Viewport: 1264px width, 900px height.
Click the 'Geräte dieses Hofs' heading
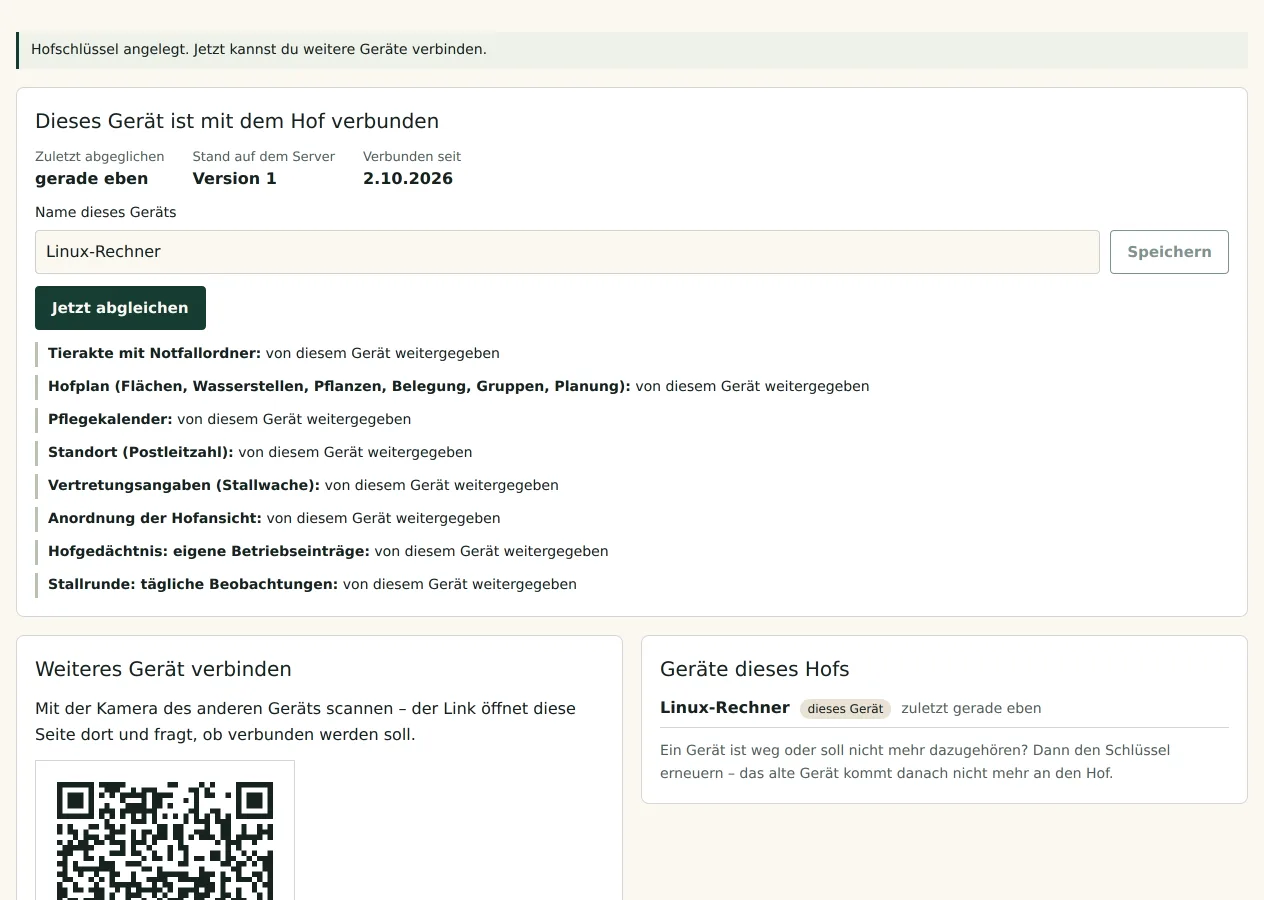pyautogui.click(x=755, y=669)
